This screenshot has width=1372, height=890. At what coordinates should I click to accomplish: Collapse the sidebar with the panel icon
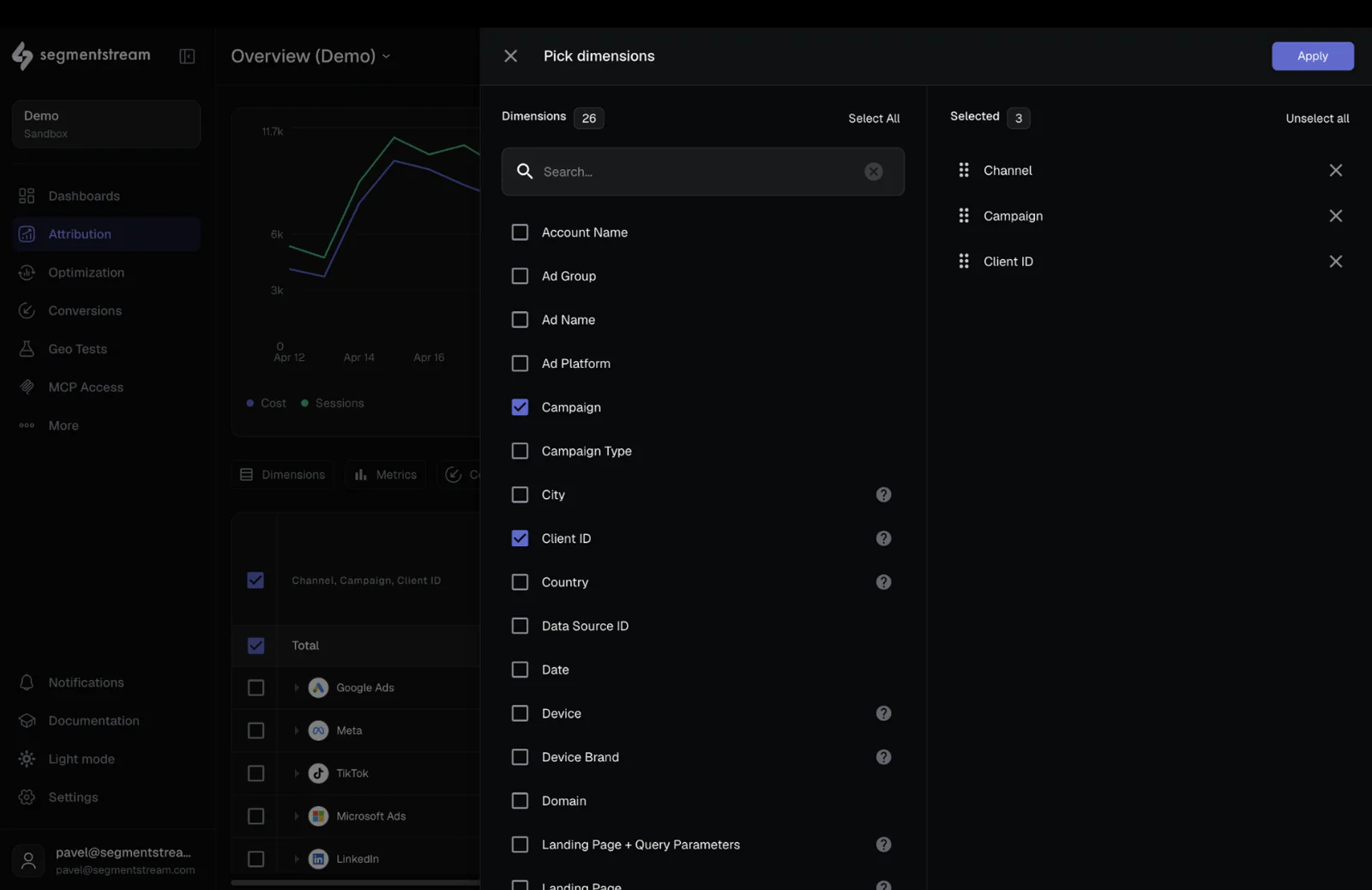tap(187, 56)
